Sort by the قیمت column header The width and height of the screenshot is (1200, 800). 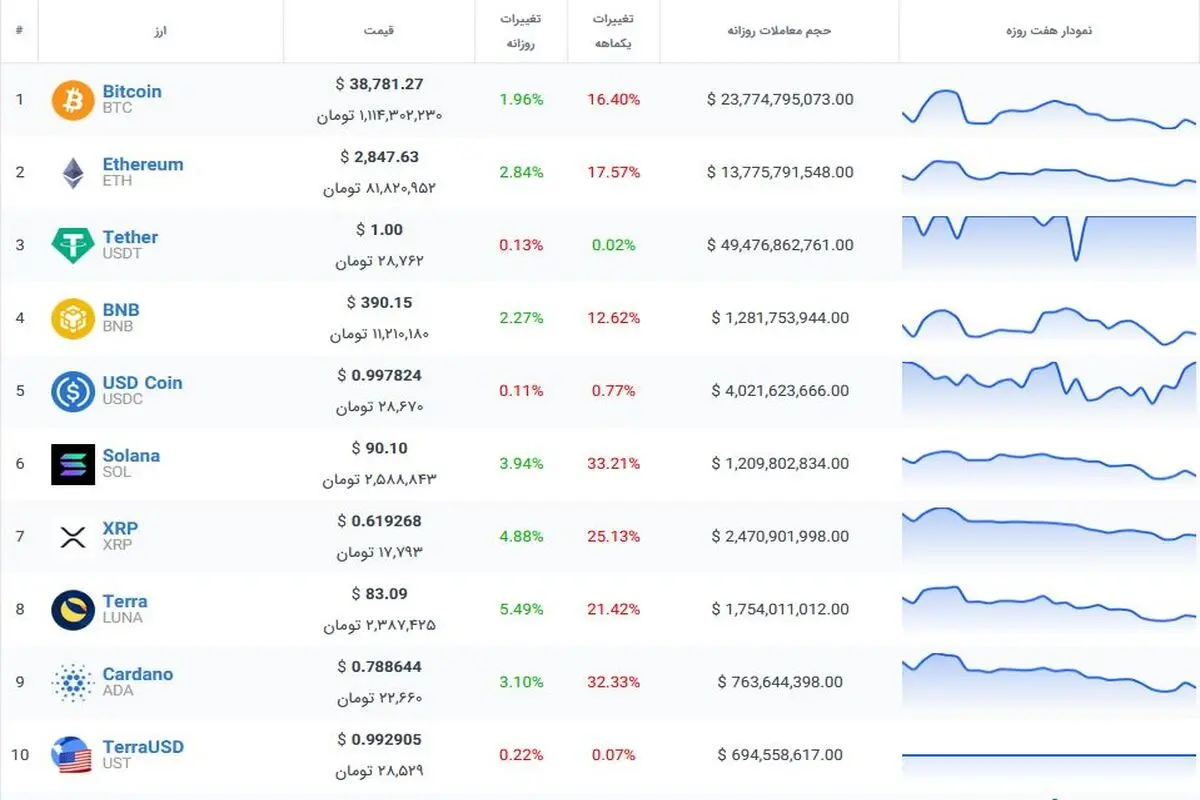pos(379,30)
